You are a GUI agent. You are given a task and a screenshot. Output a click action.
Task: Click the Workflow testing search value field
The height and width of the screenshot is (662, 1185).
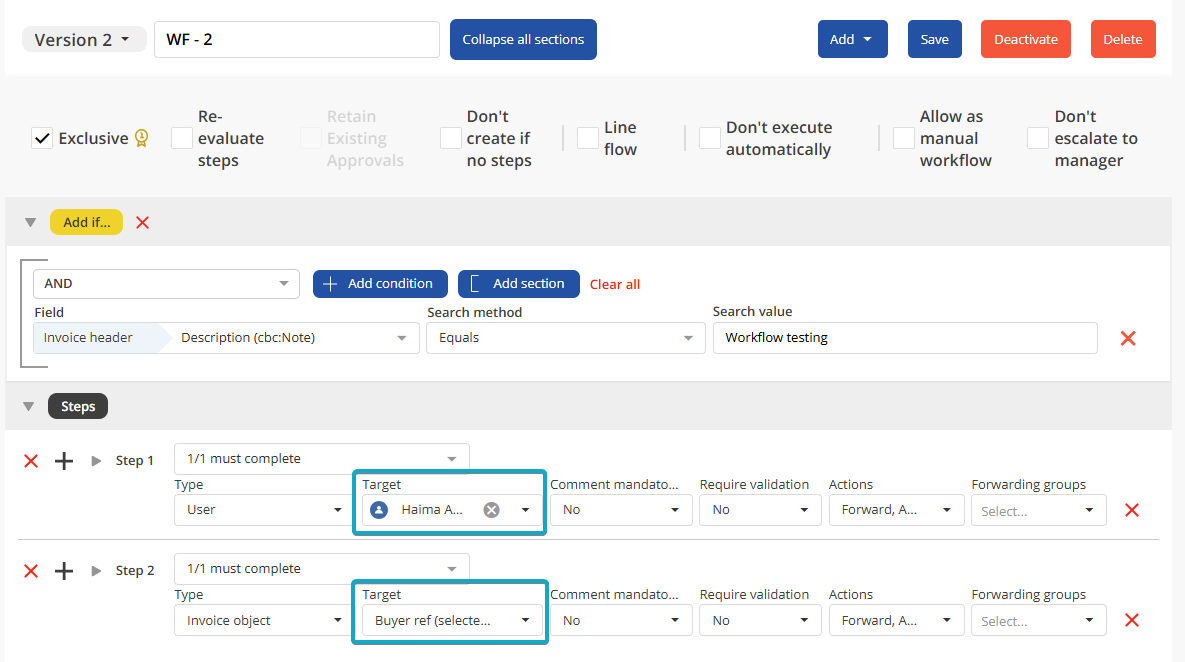coord(904,338)
